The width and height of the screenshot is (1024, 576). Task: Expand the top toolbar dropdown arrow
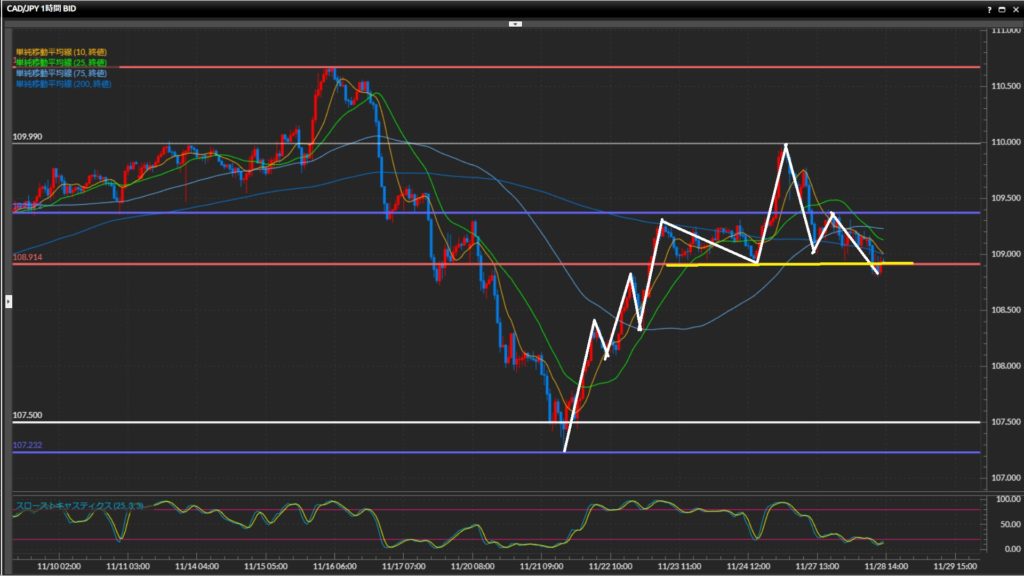514,22
